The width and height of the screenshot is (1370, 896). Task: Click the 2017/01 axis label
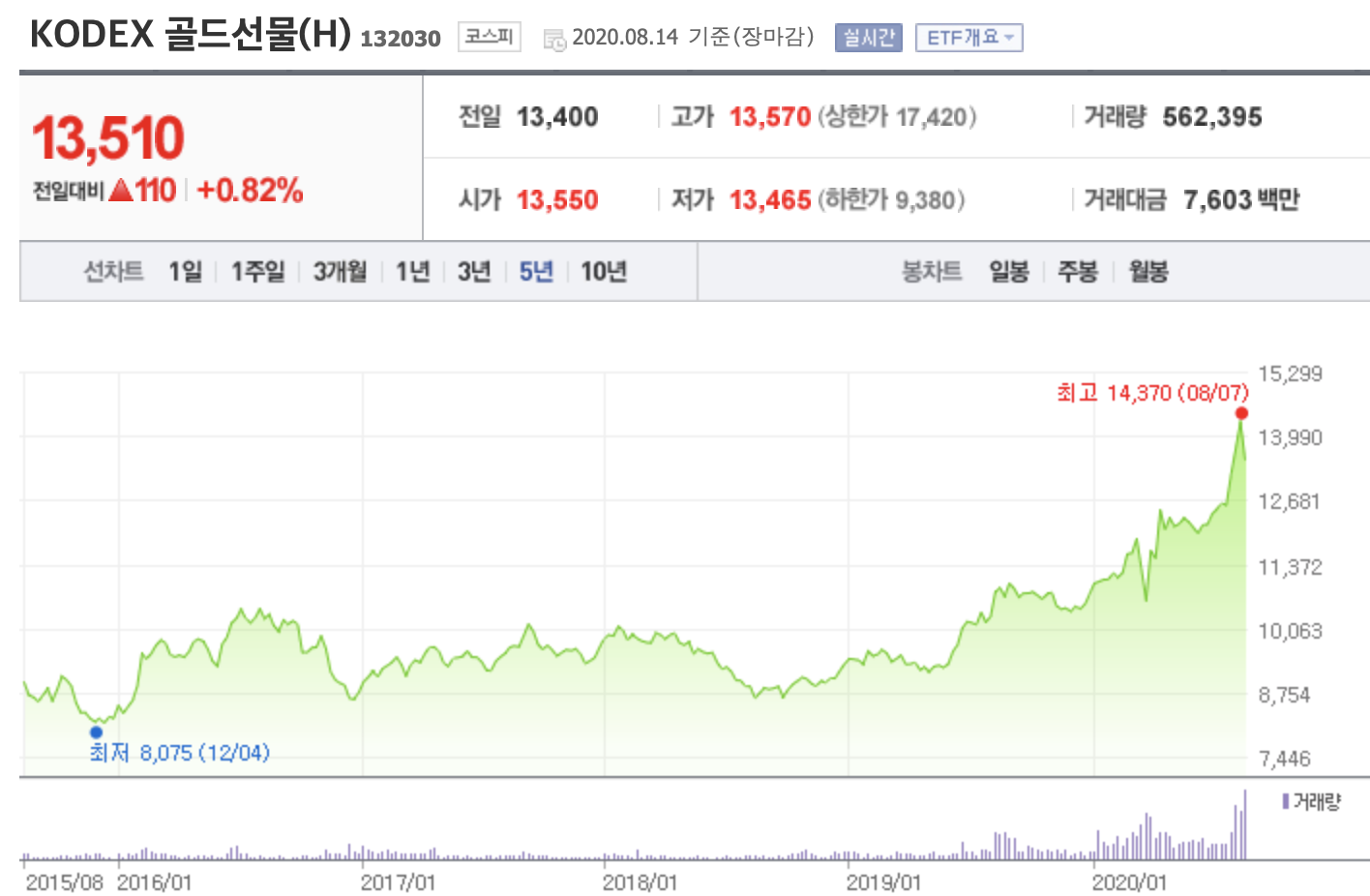click(x=398, y=882)
